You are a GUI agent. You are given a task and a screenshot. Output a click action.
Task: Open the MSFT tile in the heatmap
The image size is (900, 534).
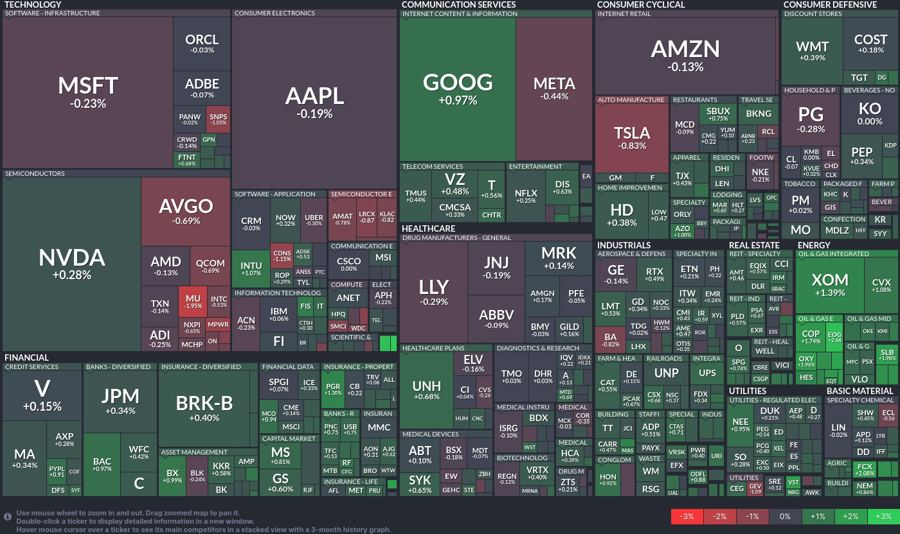coord(88,92)
